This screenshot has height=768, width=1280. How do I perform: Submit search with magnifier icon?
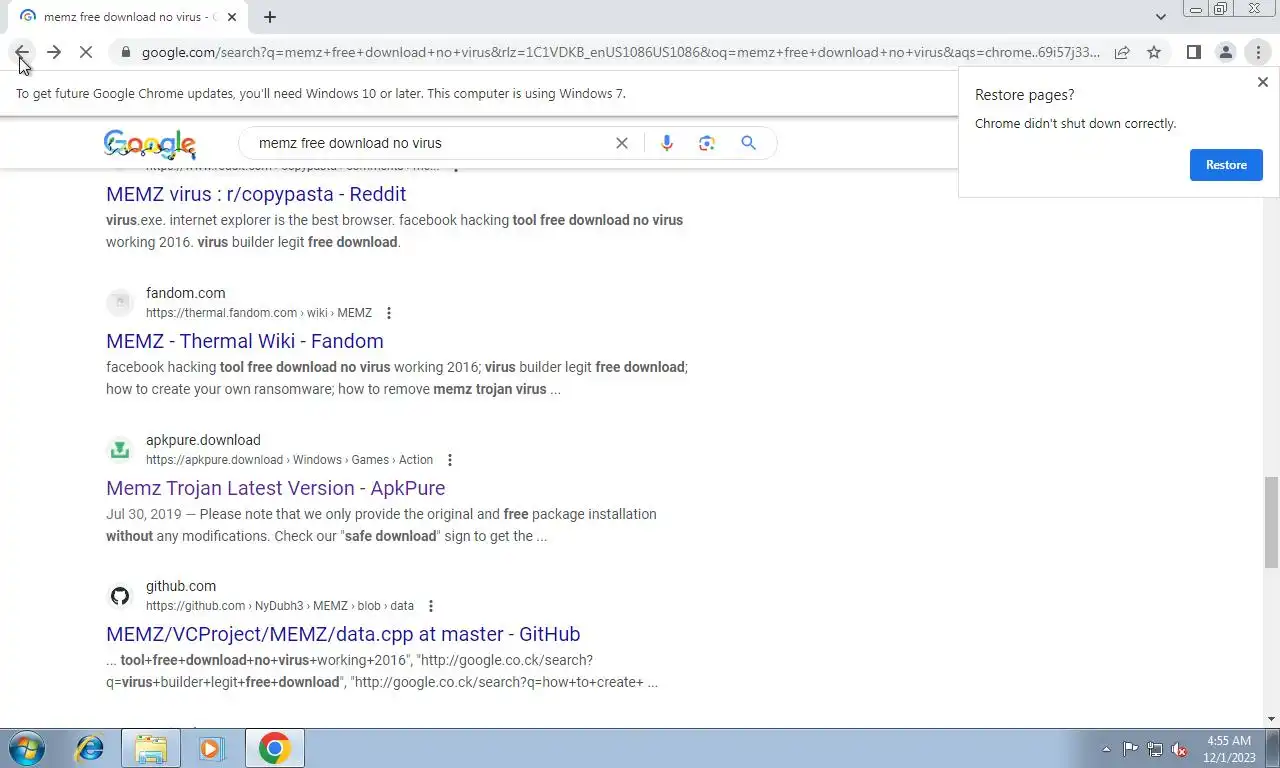click(748, 143)
